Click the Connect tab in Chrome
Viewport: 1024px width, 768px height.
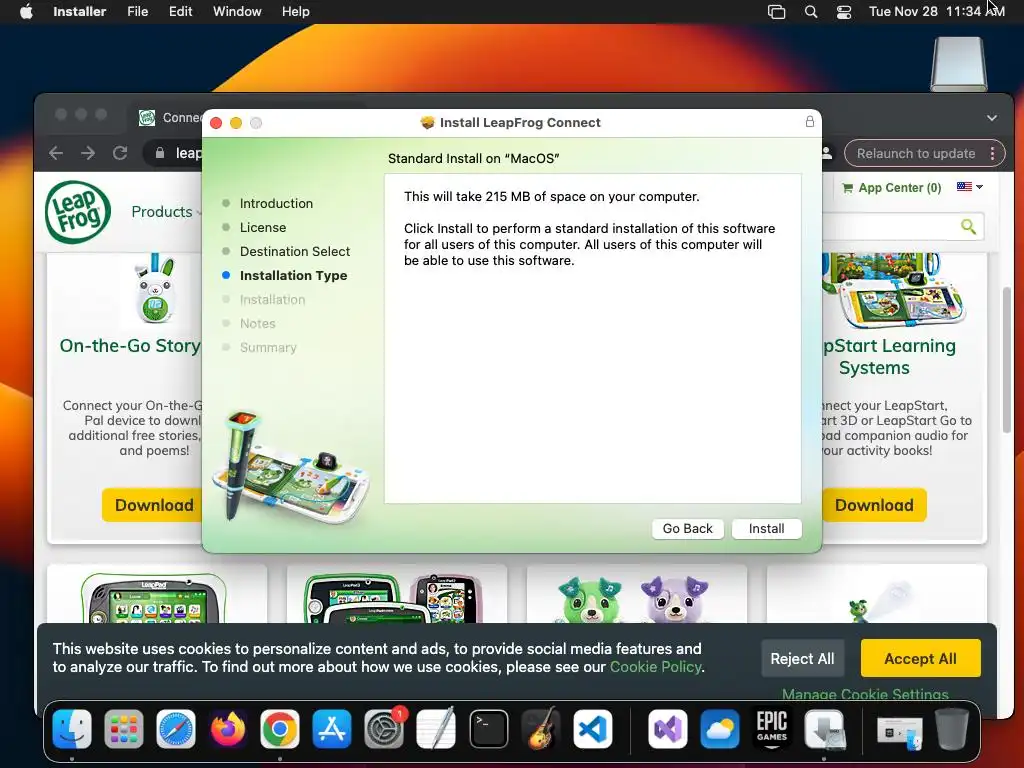171,118
